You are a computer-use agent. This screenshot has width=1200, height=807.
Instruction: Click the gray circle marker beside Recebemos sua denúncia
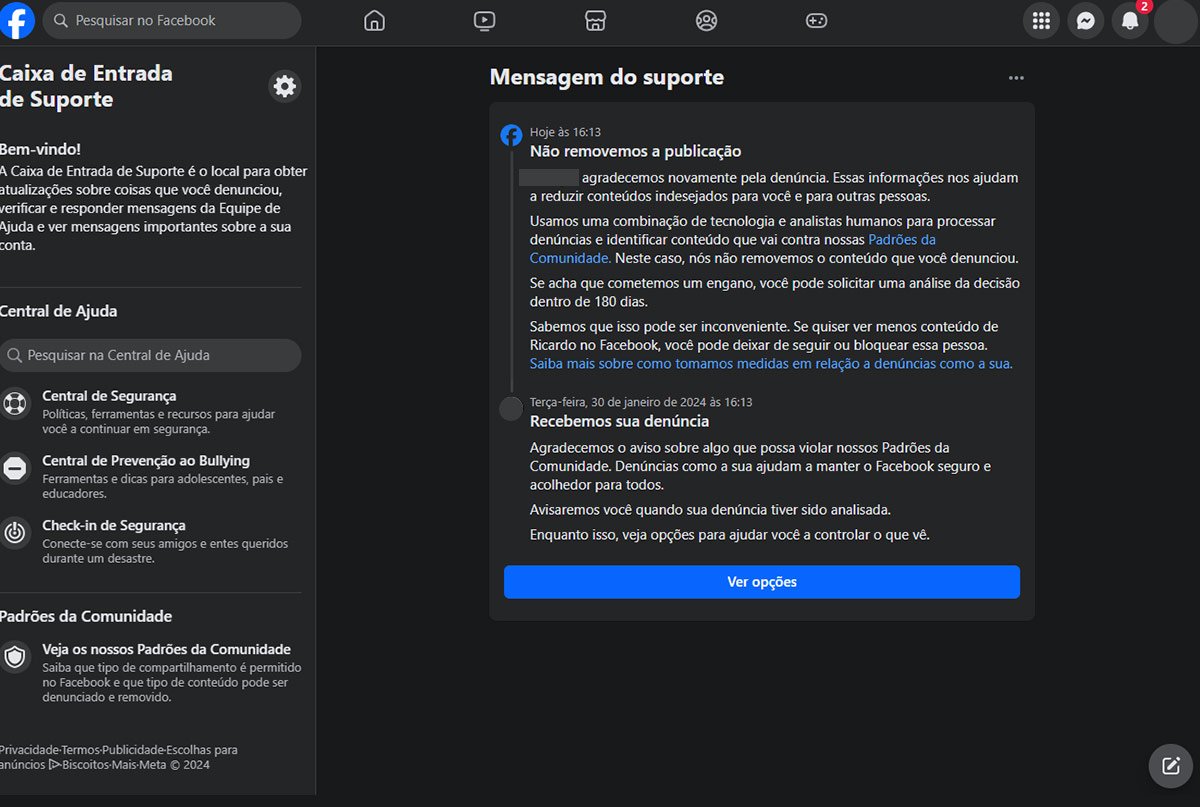[x=511, y=408]
